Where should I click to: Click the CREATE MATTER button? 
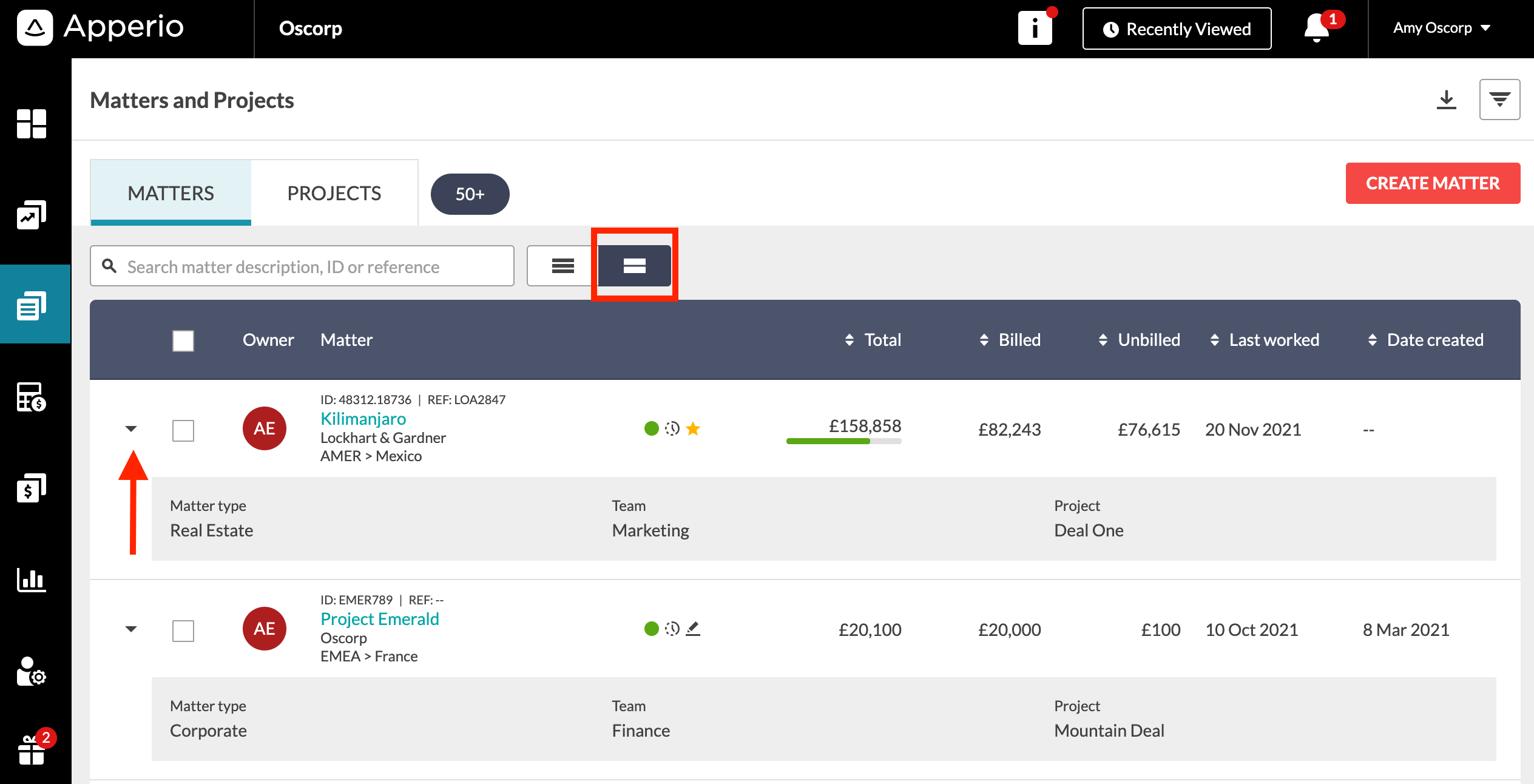1433,183
